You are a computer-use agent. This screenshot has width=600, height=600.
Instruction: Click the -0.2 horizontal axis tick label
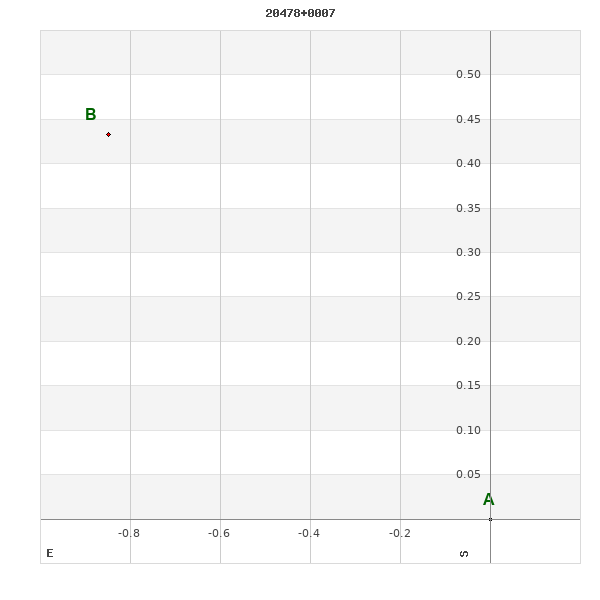[399, 534]
